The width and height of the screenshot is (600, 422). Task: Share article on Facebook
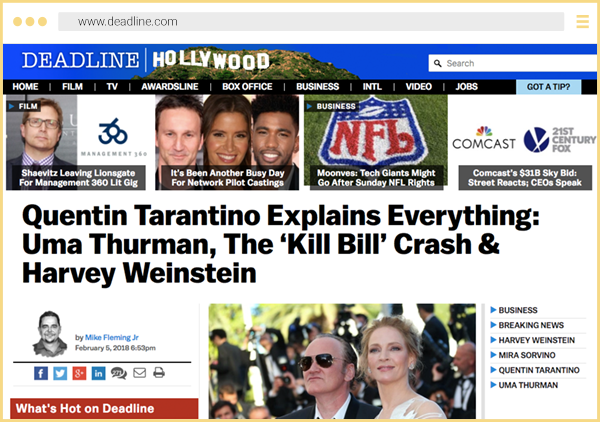click(x=41, y=373)
